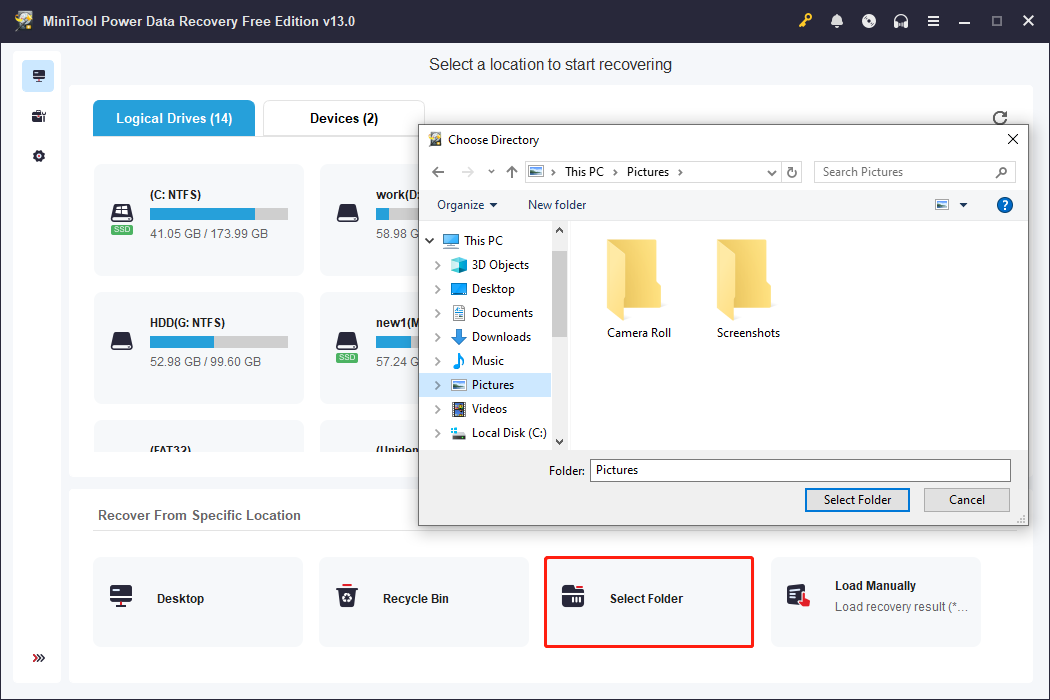The height and width of the screenshot is (700, 1050).
Task: Expand the Pictures tree node
Action: click(437, 385)
